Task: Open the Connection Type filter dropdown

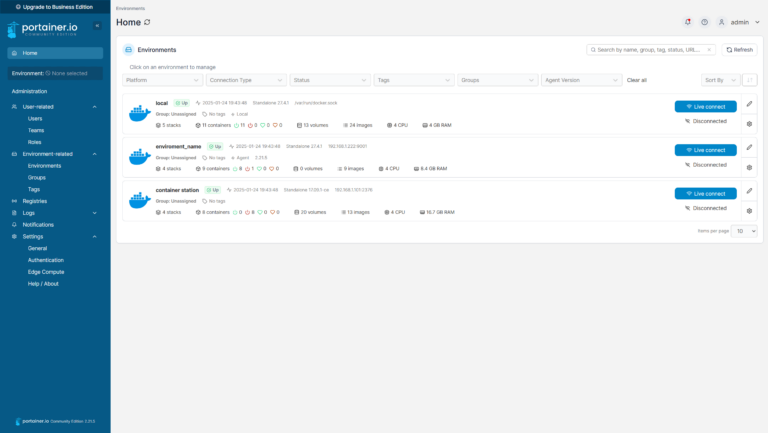Action: (x=245, y=80)
